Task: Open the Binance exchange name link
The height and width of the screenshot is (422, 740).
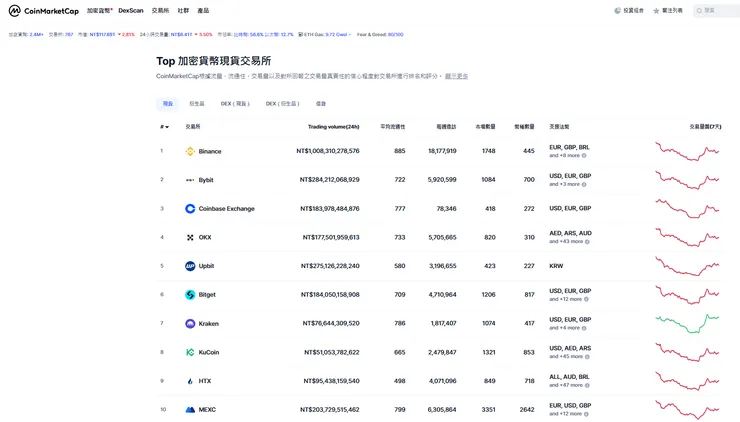Action: [x=210, y=152]
